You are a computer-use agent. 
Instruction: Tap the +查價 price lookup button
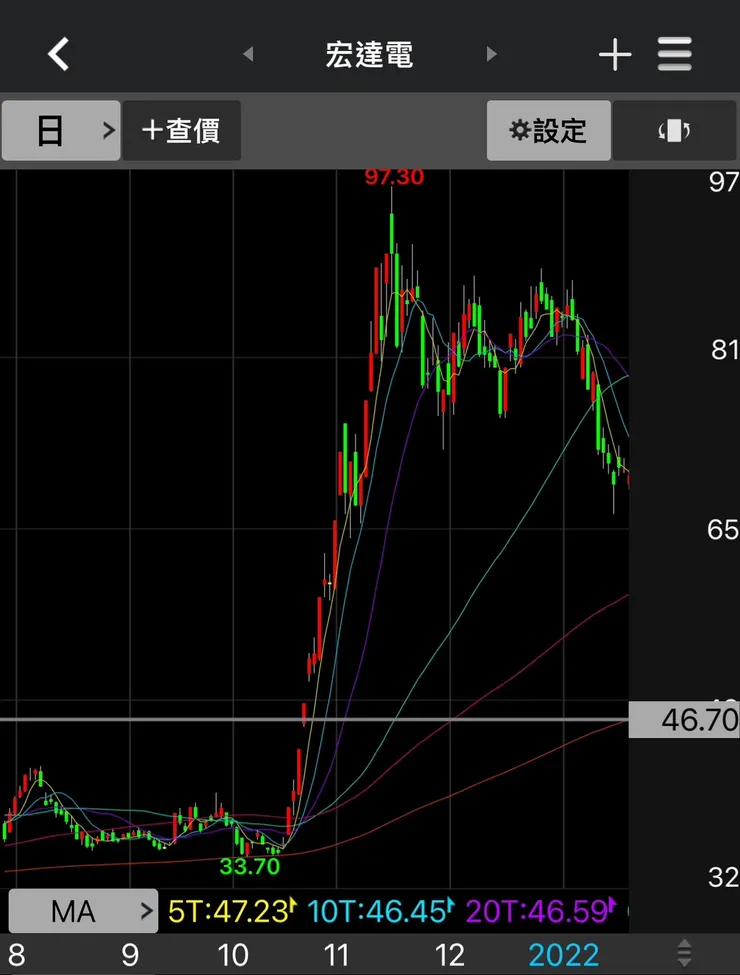pos(181,131)
